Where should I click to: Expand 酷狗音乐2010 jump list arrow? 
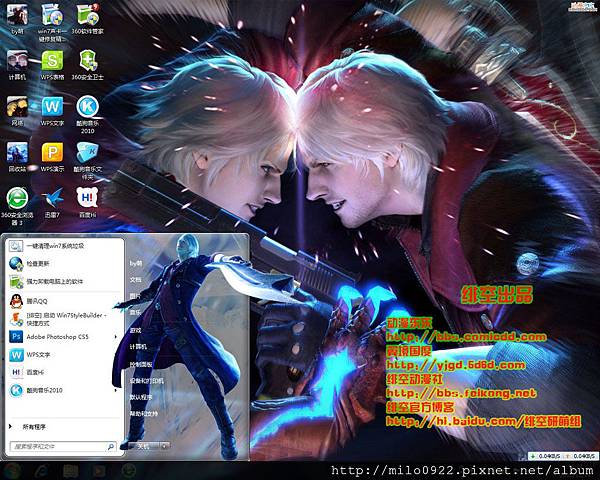[116, 390]
